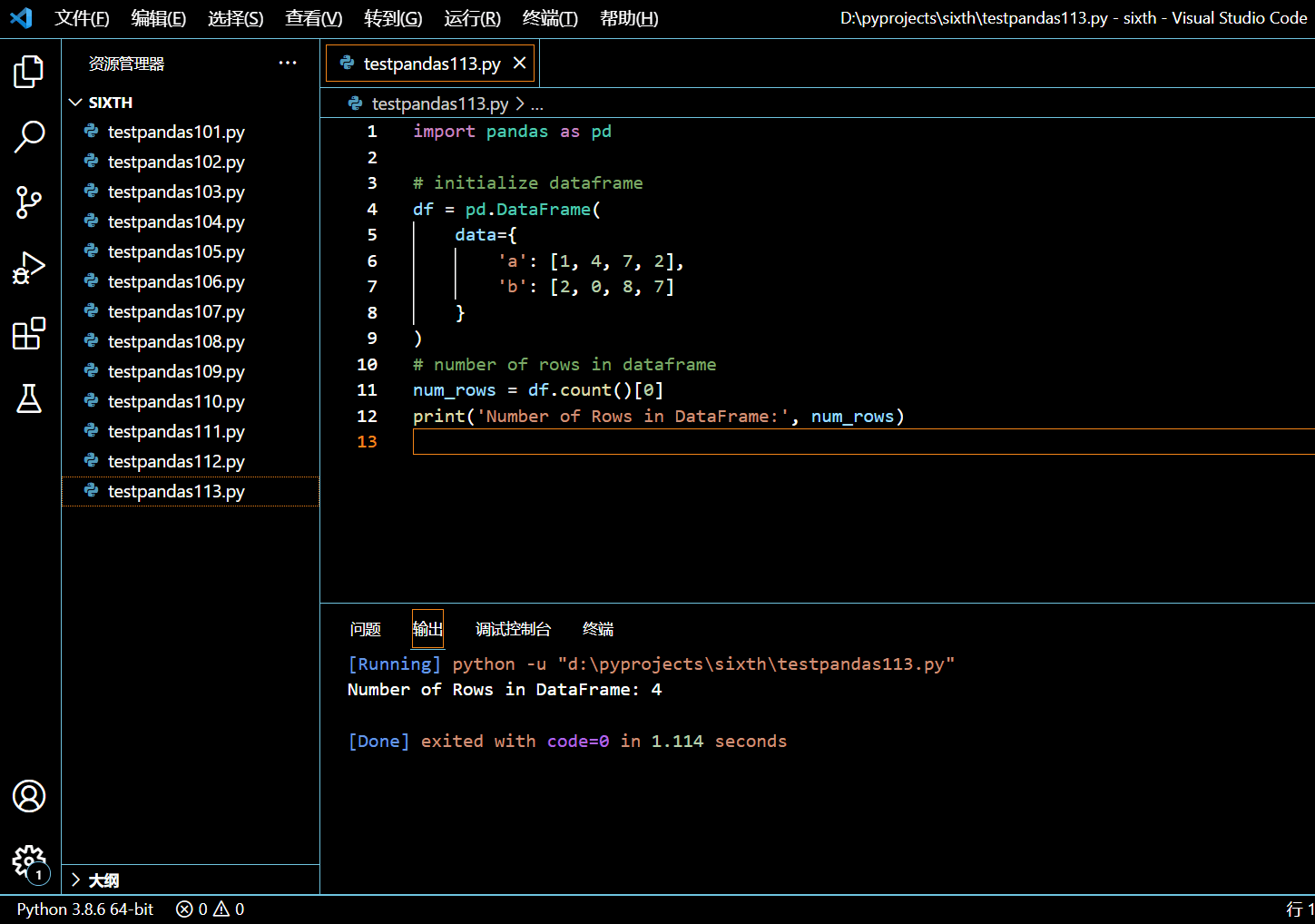The height and width of the screenshot is (924, 1315).
Task: Click the VS Code logo icon
Action: (x=21, y=17)
